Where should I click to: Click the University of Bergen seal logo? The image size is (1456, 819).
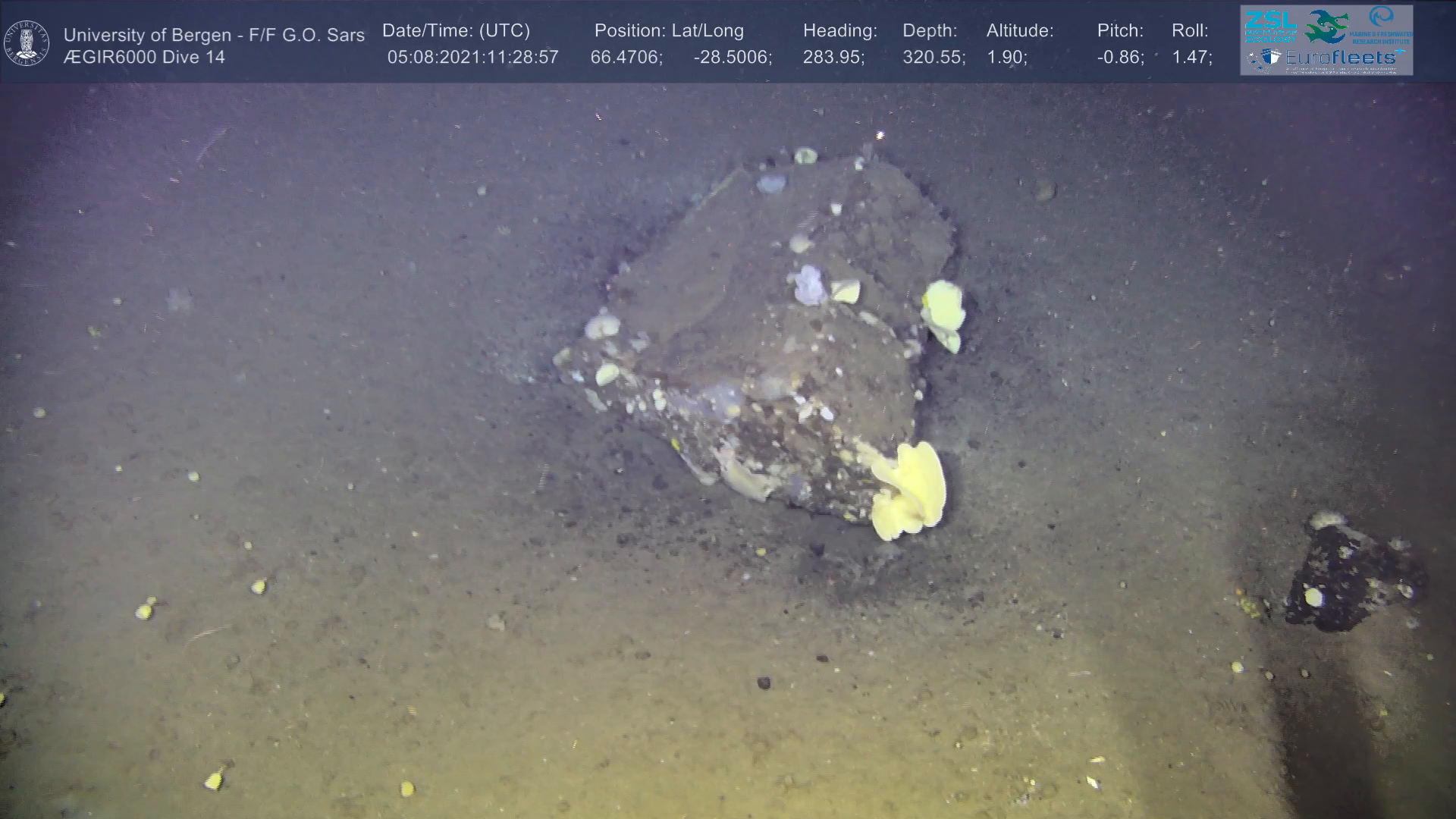(x=27, y=42)
